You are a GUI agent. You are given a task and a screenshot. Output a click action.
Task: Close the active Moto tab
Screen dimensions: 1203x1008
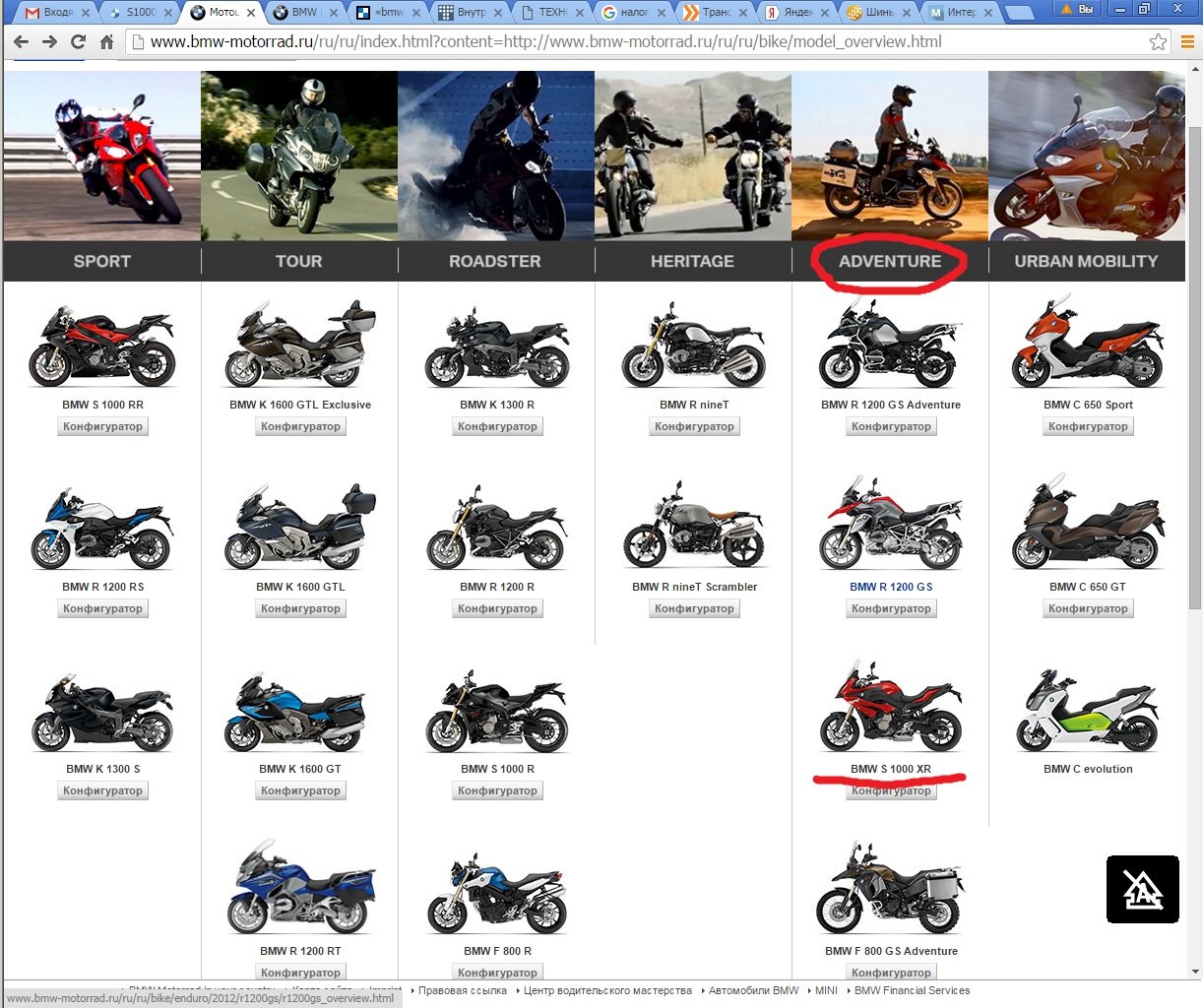click(x=251, y=13)
